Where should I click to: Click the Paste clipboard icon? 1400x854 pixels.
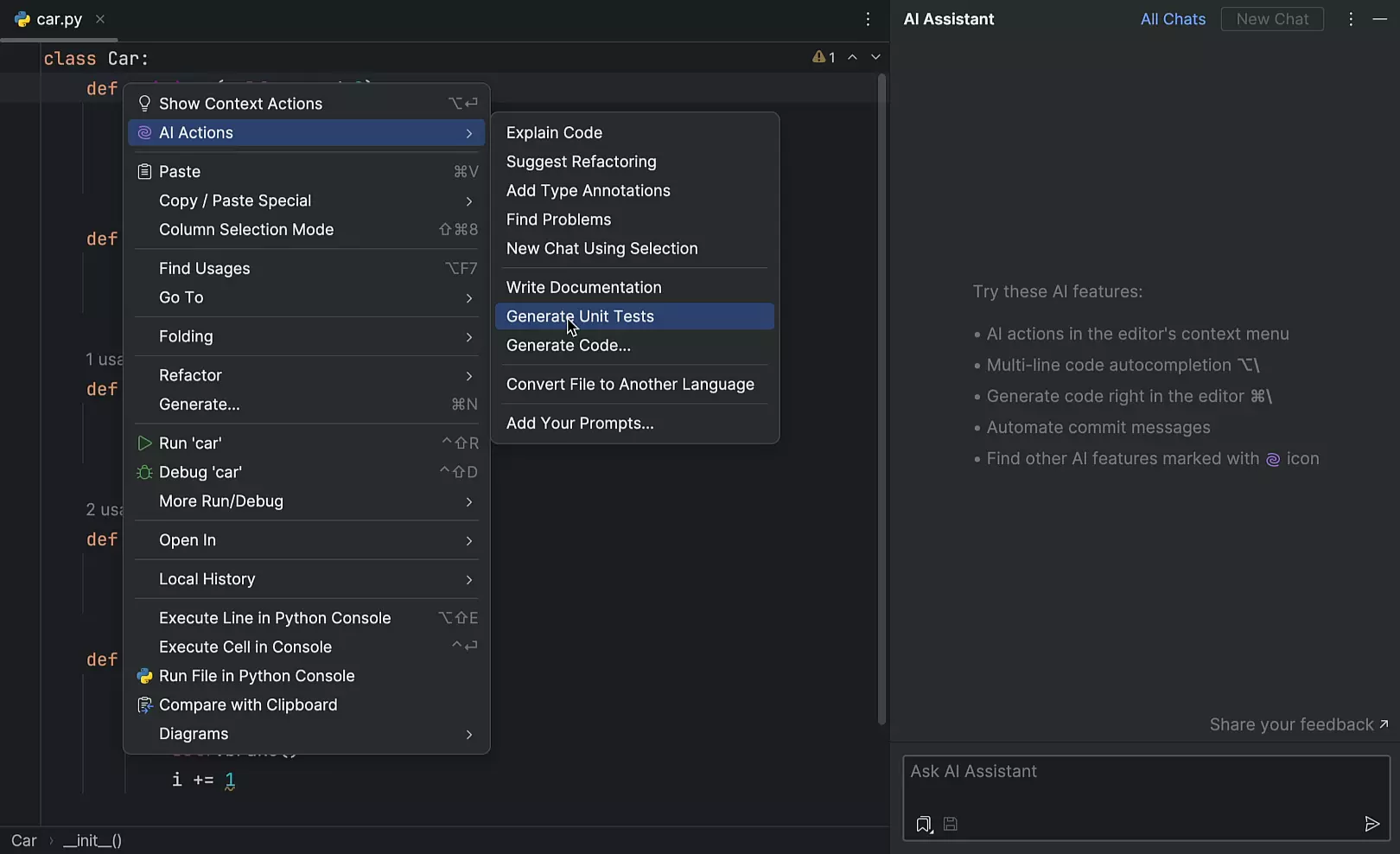pyautogui.click(x=144, y=171)
